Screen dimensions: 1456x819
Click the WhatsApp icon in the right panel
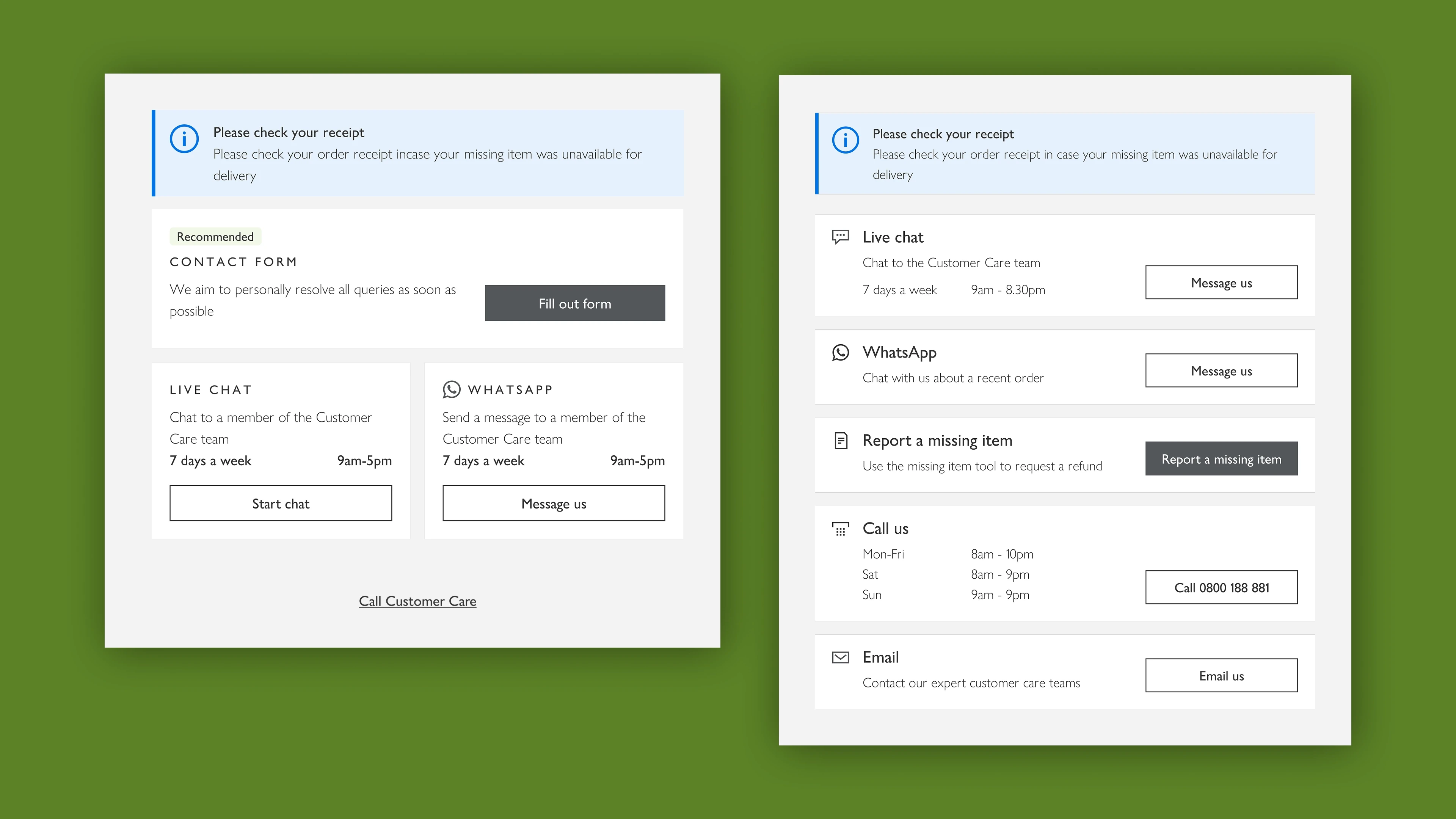coord(841,352)
